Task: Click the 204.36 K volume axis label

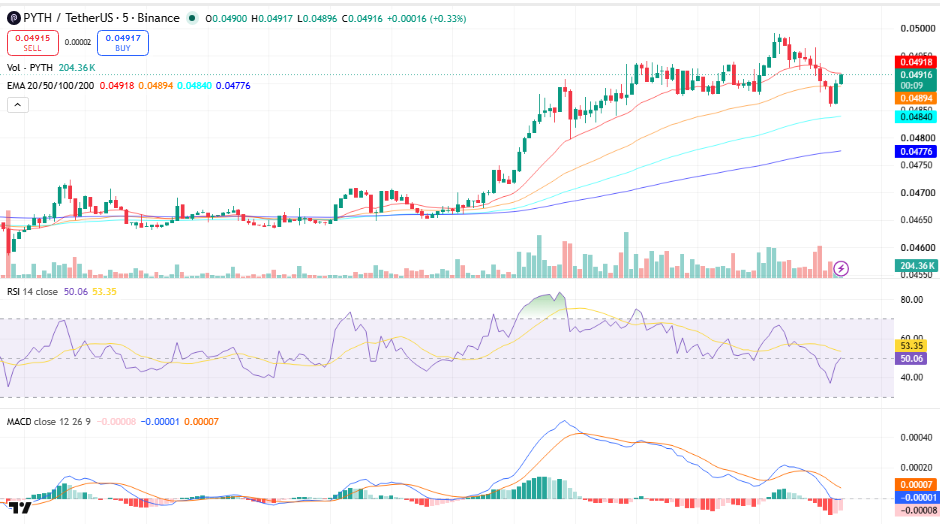Action: tap(915, 265)
